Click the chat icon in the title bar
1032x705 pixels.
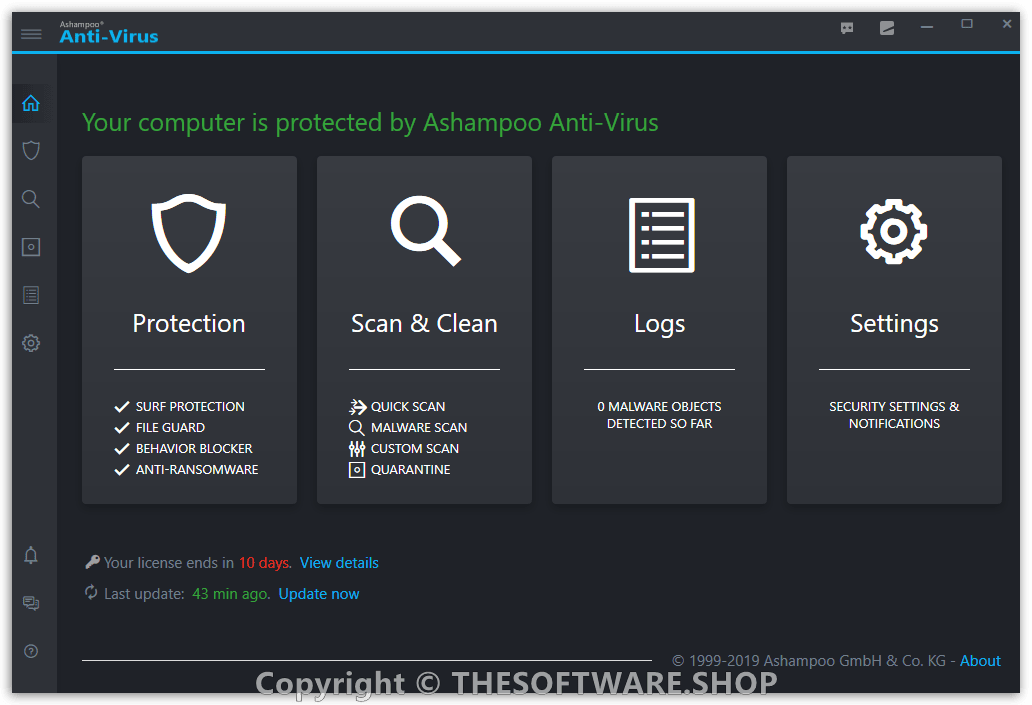point(846,28)
